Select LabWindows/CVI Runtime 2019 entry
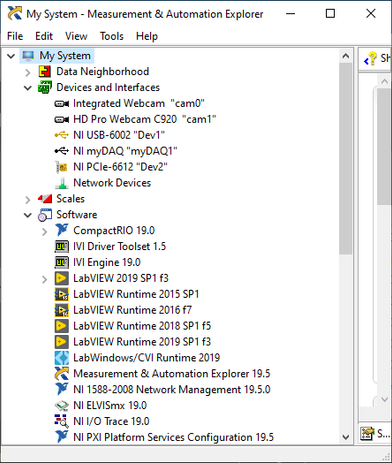 coord(147,358)
